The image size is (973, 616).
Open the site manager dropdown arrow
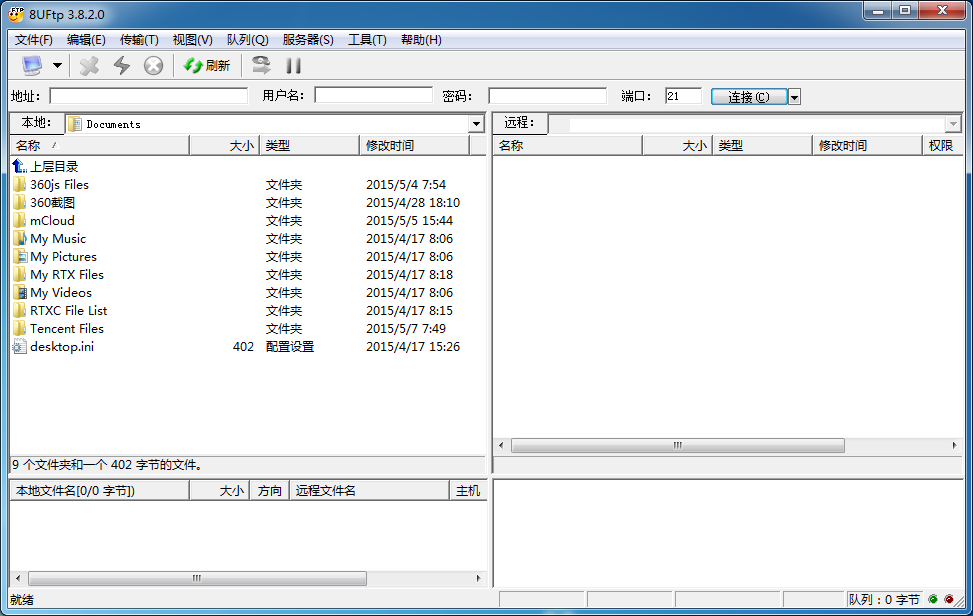click(57, 66)
